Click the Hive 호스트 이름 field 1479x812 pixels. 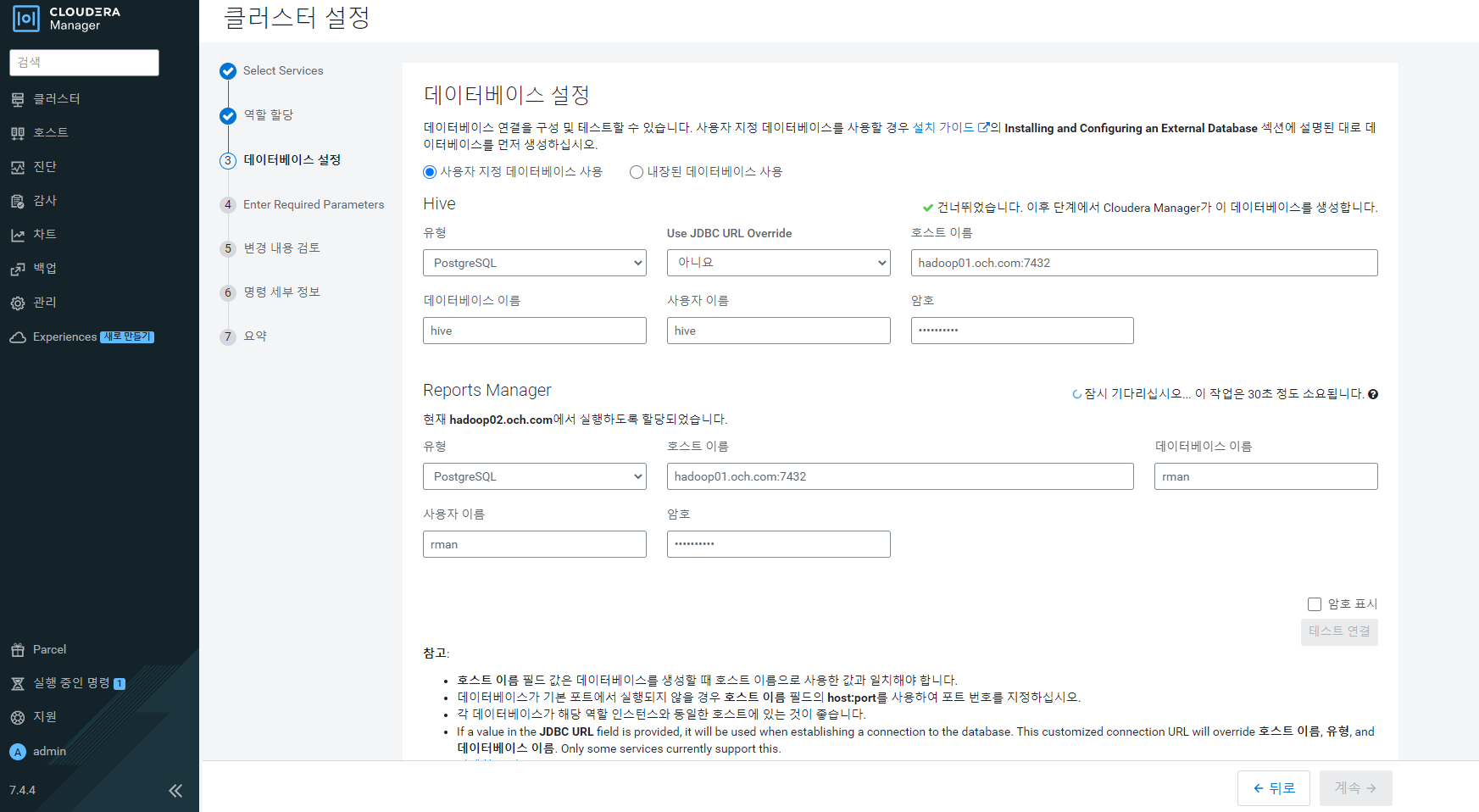1144,263
